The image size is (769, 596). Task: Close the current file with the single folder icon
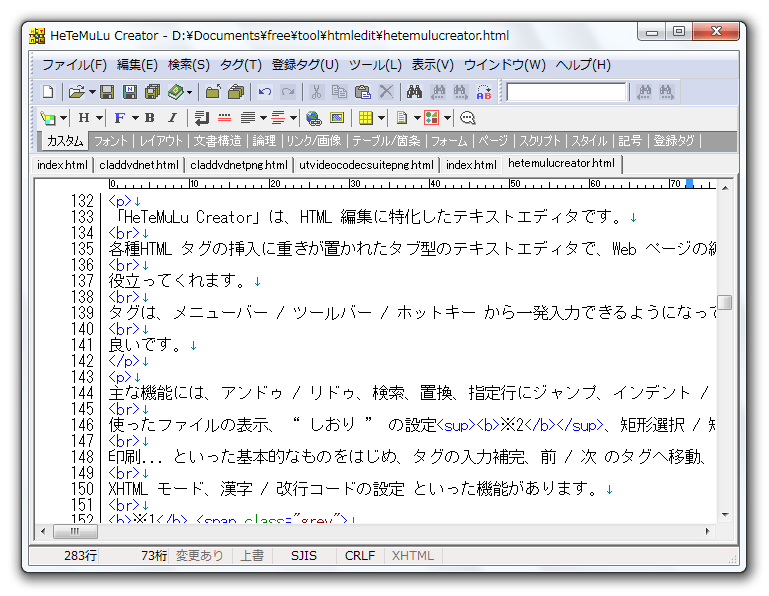(x=213, y=92)
